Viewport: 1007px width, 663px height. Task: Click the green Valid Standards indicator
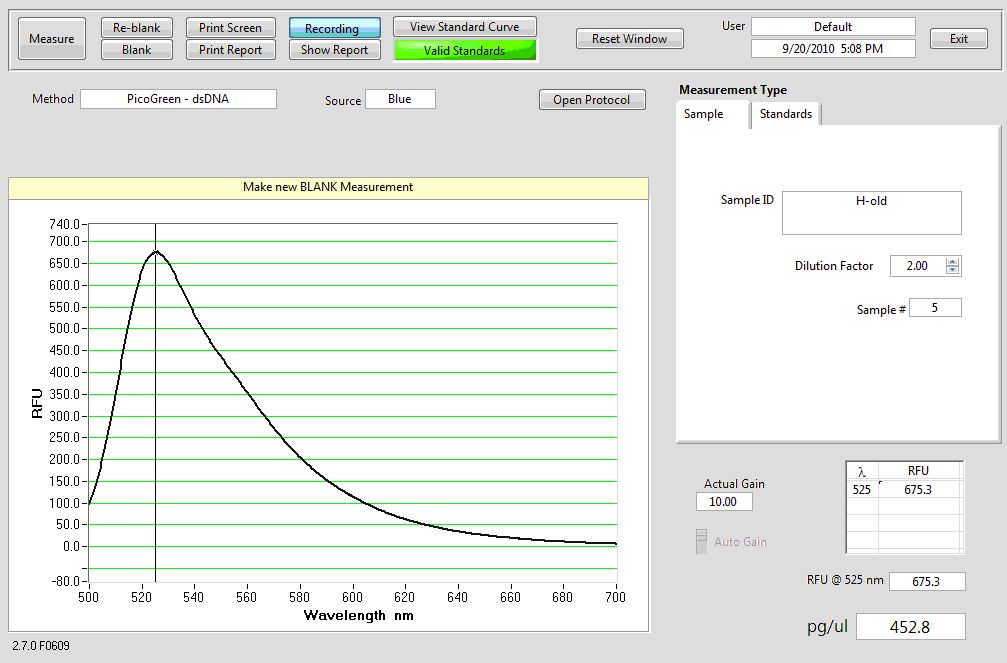coord(465,50)
